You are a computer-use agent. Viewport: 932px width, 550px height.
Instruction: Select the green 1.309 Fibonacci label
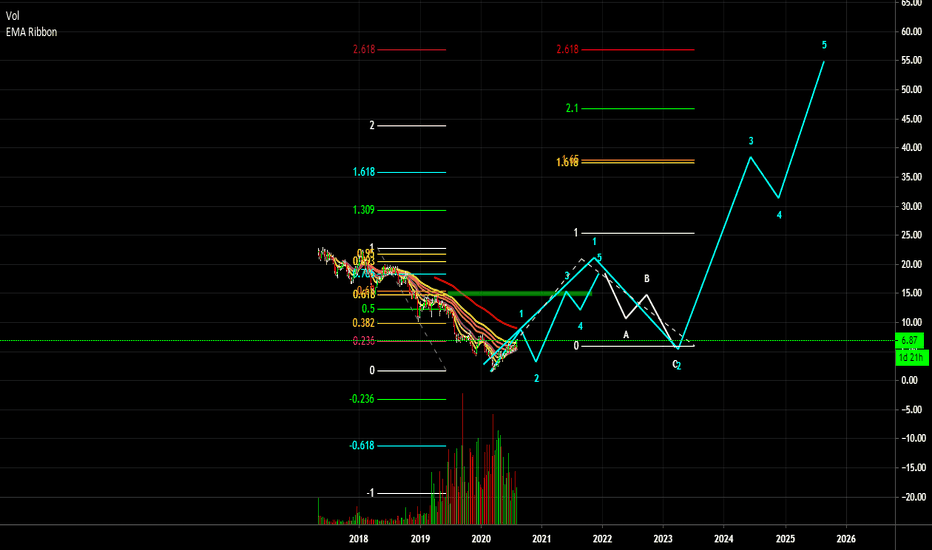[x=364, y=210]
